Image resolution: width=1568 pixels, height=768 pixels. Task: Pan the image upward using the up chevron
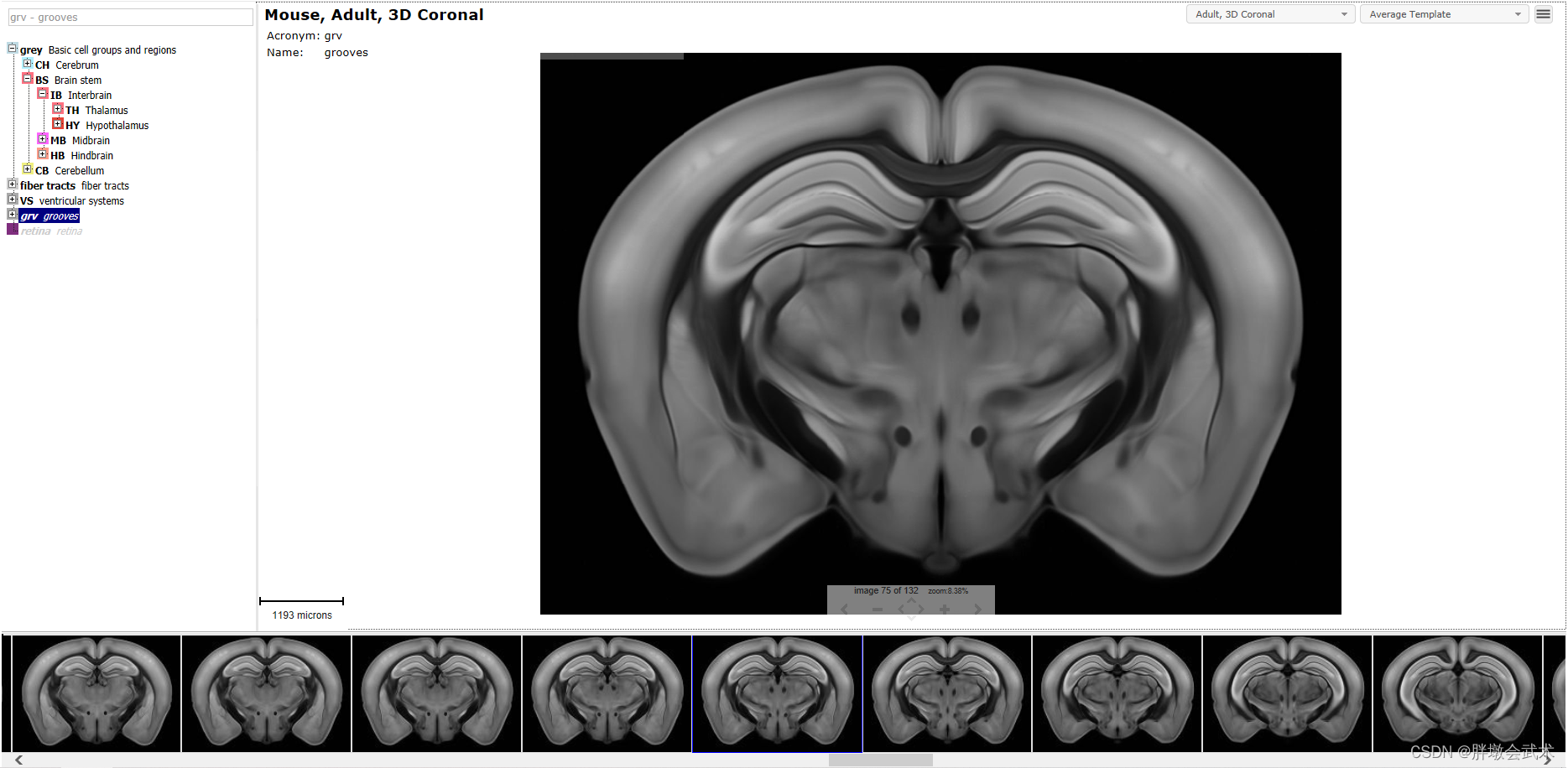pos(911,600)
